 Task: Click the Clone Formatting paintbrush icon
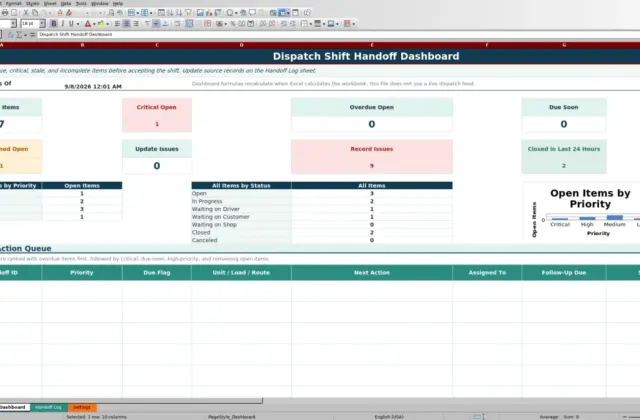coord(60,13)
